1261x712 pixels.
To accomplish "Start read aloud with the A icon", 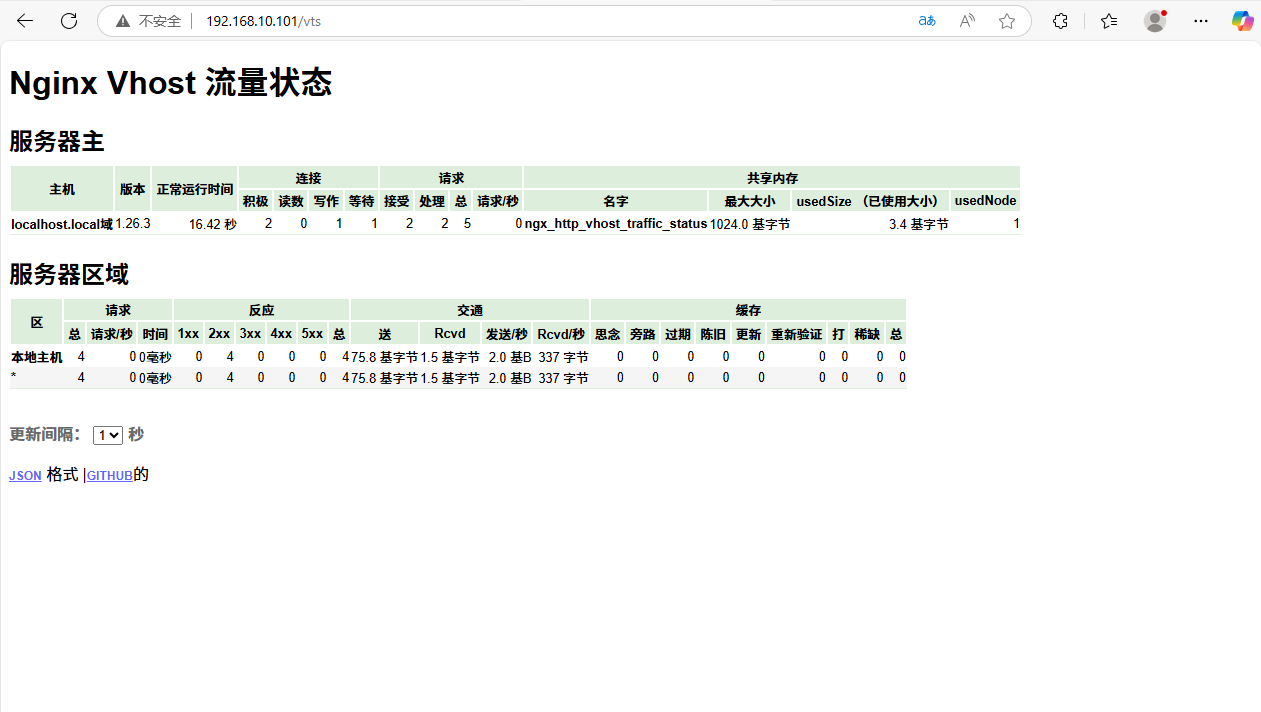I will pyautogui.click(x=966, y=20).
